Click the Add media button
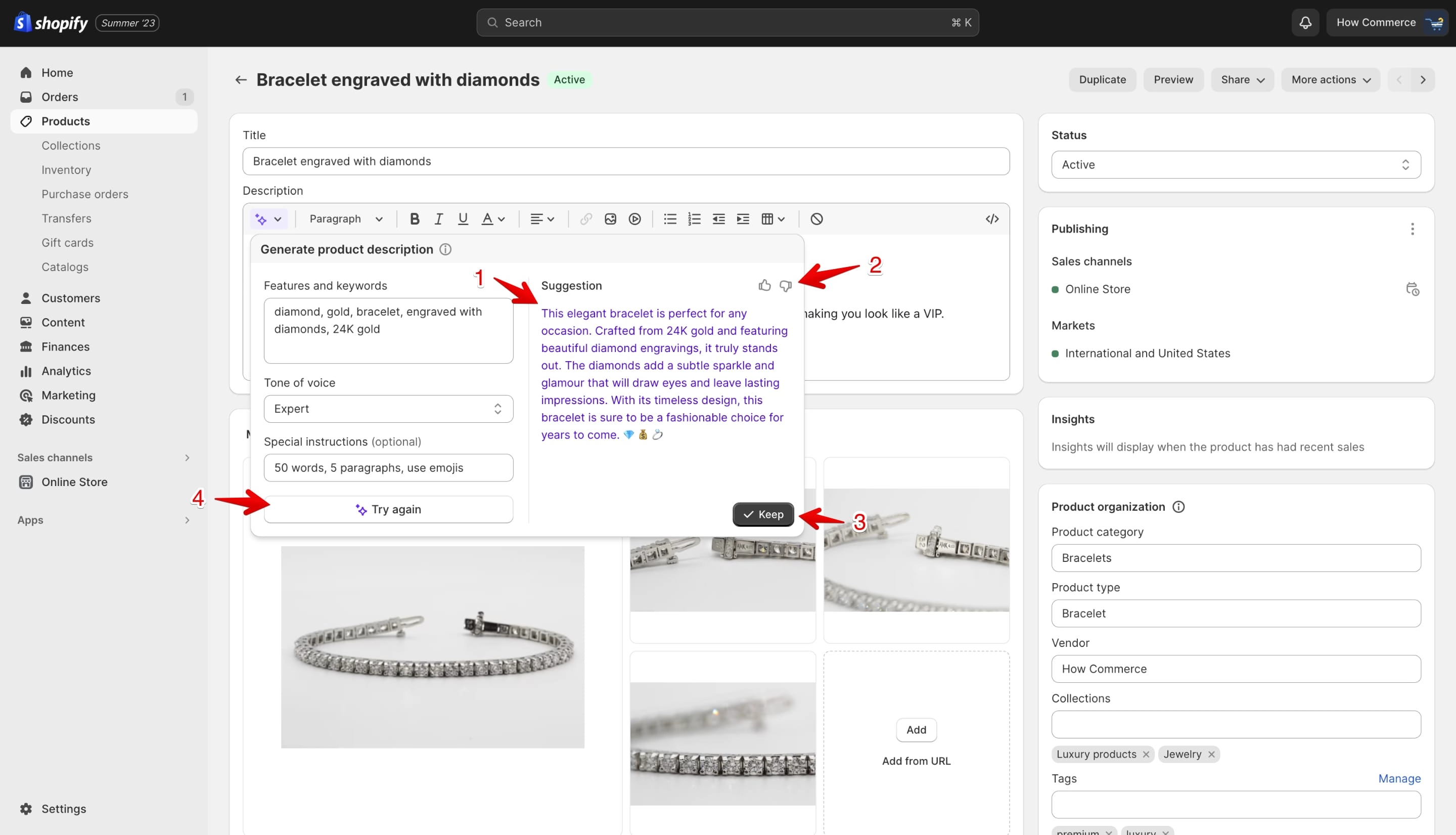 (x=916, y=730)
